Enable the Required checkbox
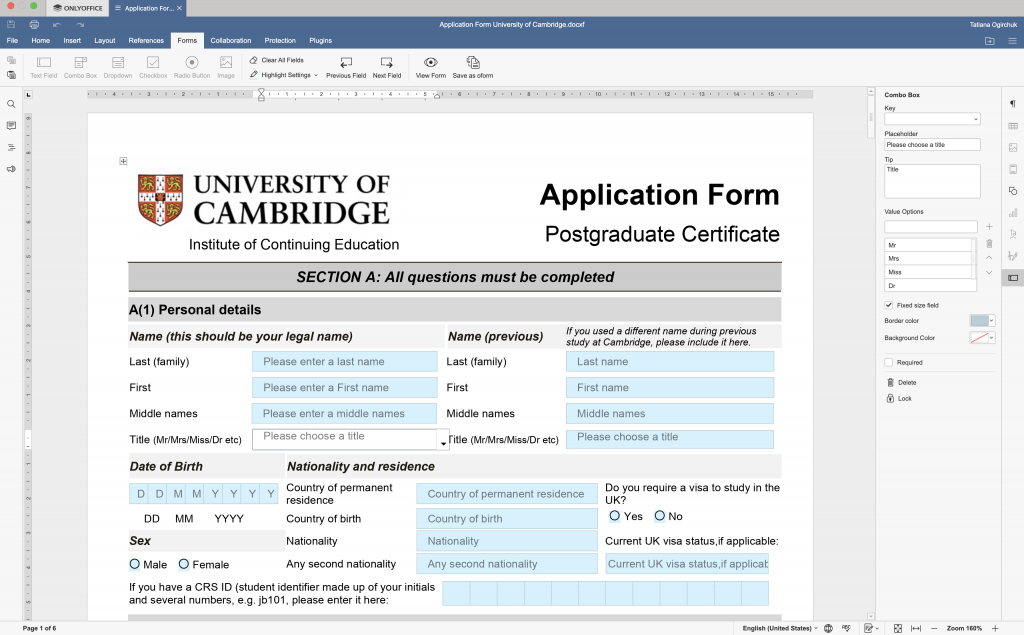The width and height of the screenshot is (1024, 635). pos(889,363)
